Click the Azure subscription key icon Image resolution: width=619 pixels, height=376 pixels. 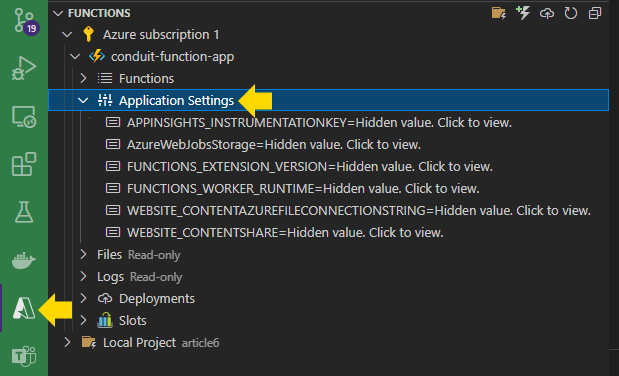pos(88,34)
